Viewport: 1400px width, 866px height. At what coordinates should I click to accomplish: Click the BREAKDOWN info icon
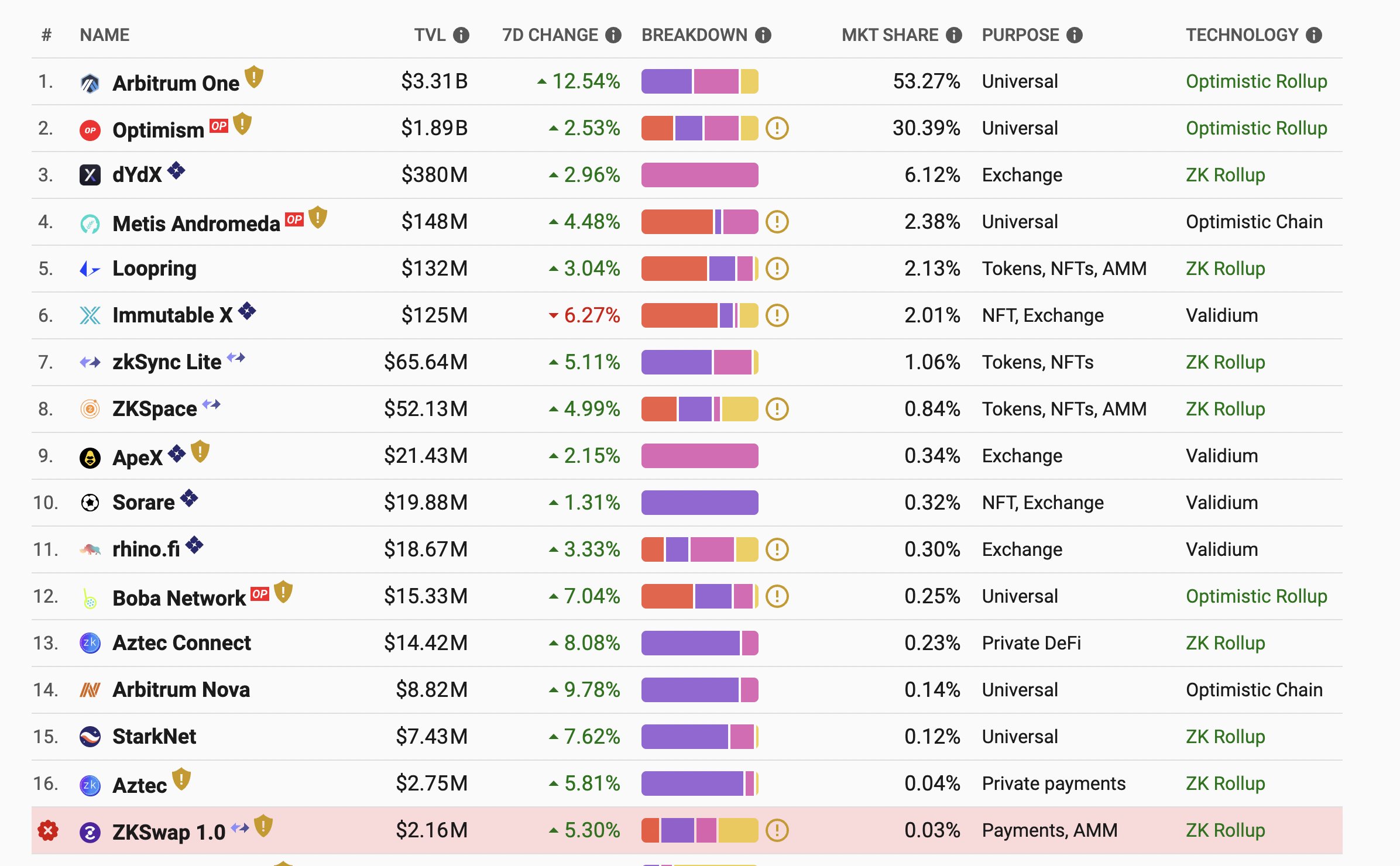(763, 35)
